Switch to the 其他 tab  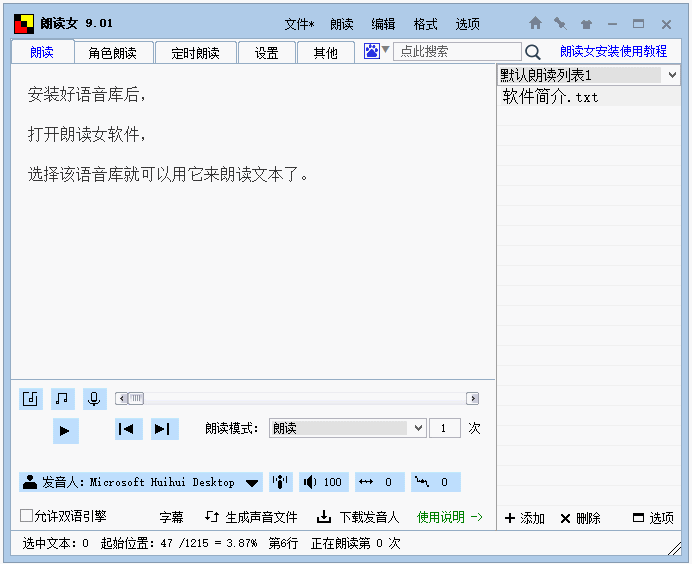[x=326, y=53]
